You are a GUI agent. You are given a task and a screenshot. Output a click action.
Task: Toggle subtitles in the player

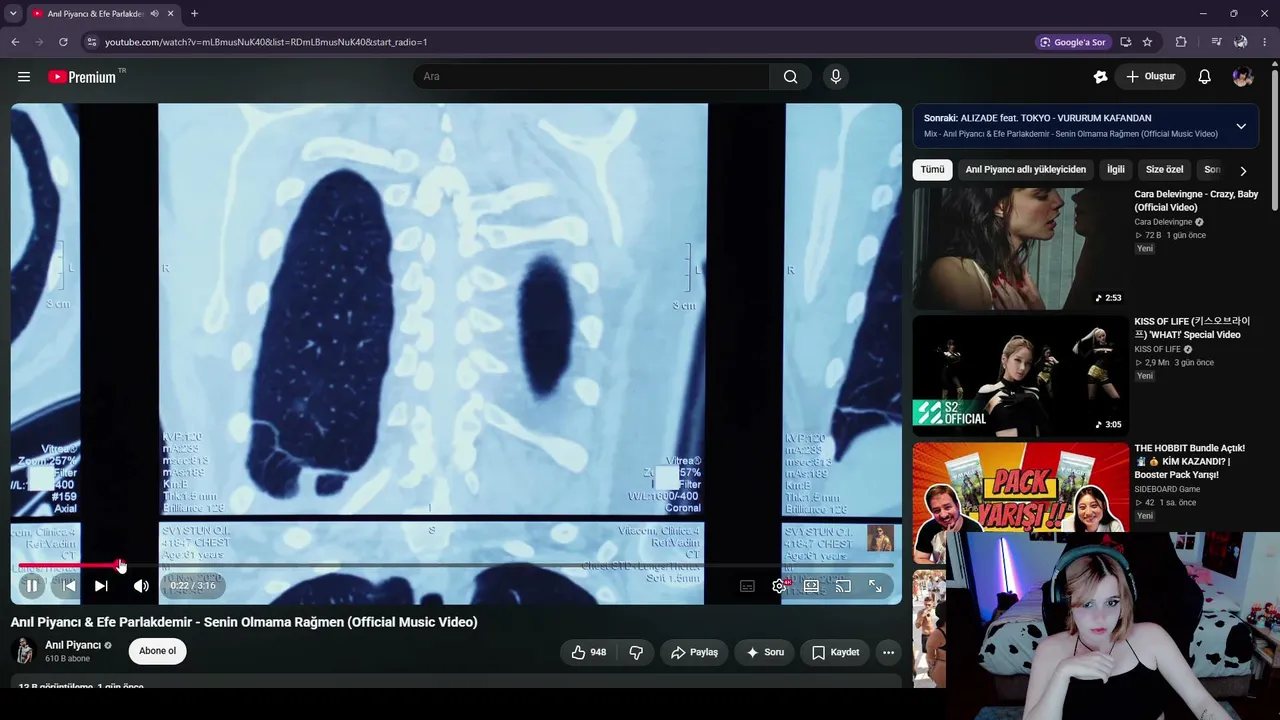747,586
